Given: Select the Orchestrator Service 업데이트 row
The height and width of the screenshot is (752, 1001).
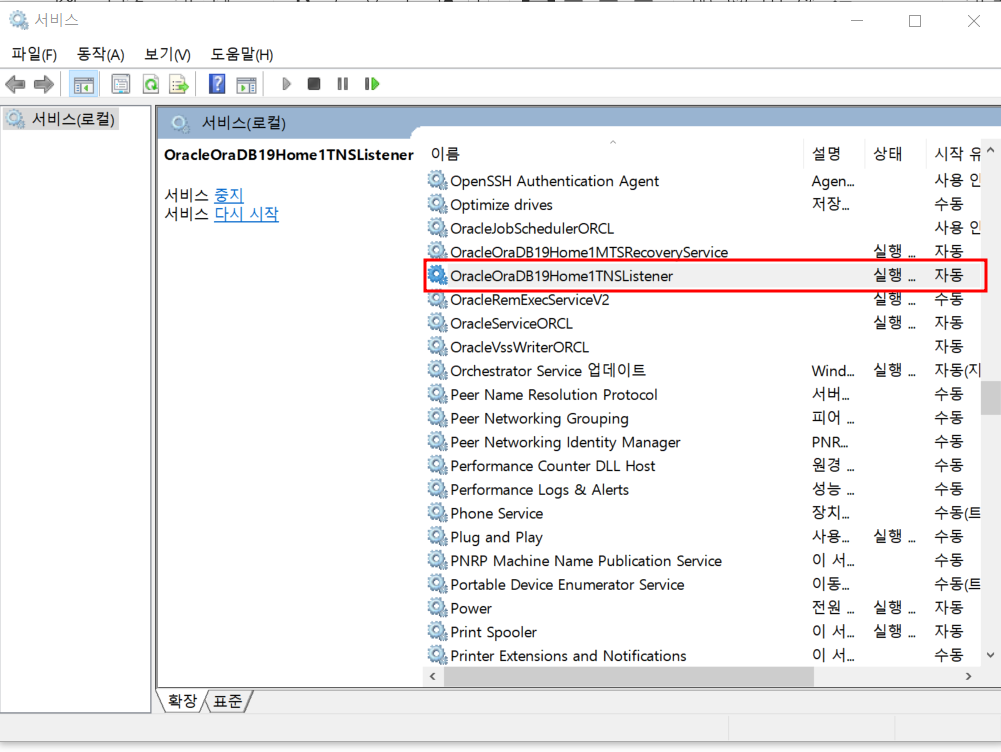Looking at the screenshot, I should (x=703, y=370).
